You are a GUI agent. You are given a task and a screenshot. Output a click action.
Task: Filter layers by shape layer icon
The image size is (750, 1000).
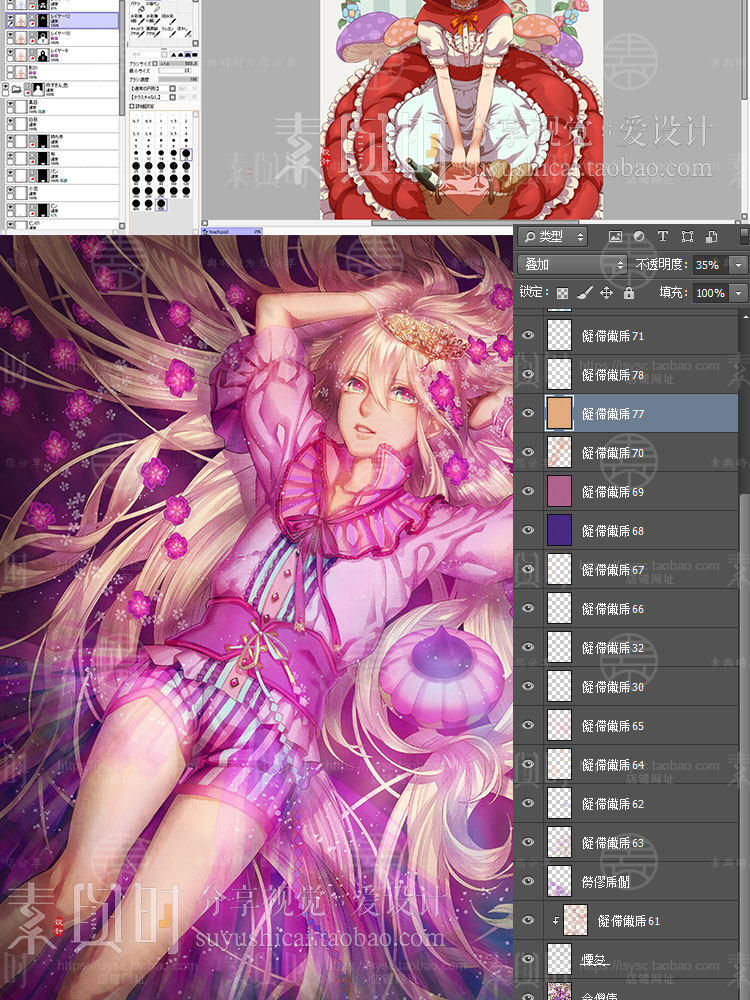pyautogui.click(x=687, y=237)
